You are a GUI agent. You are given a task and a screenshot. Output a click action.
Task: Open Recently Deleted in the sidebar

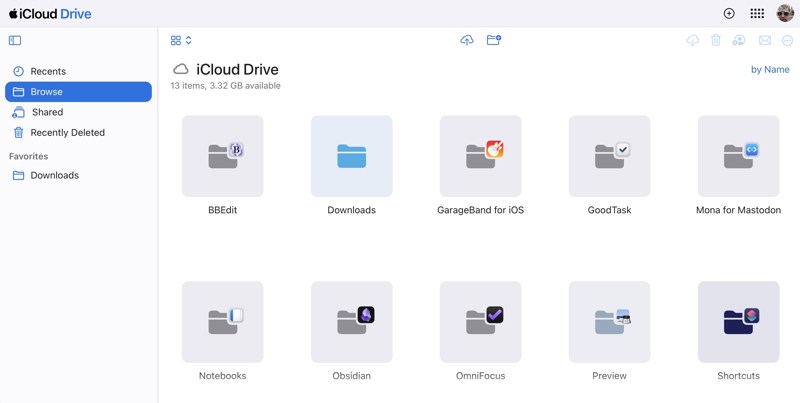(x=79, y=133)
